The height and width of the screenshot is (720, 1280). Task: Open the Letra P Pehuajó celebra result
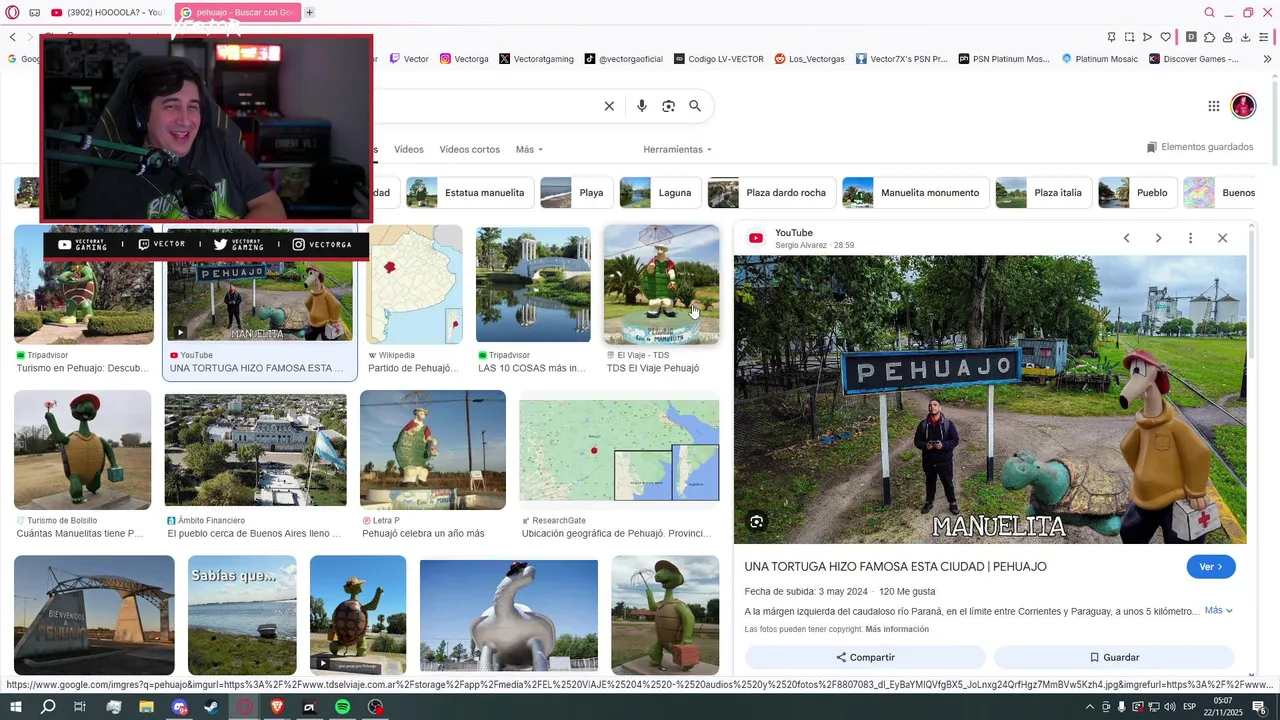[x=433, y=450]
